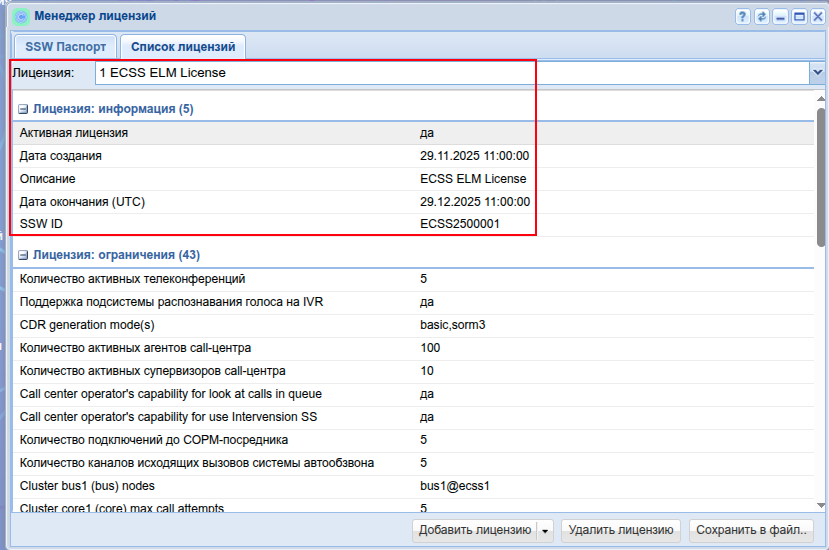This screenshot has height=550, width=829.
Task: Click the value 29.12.2025 11:00:00
Action: click(475, 202)
